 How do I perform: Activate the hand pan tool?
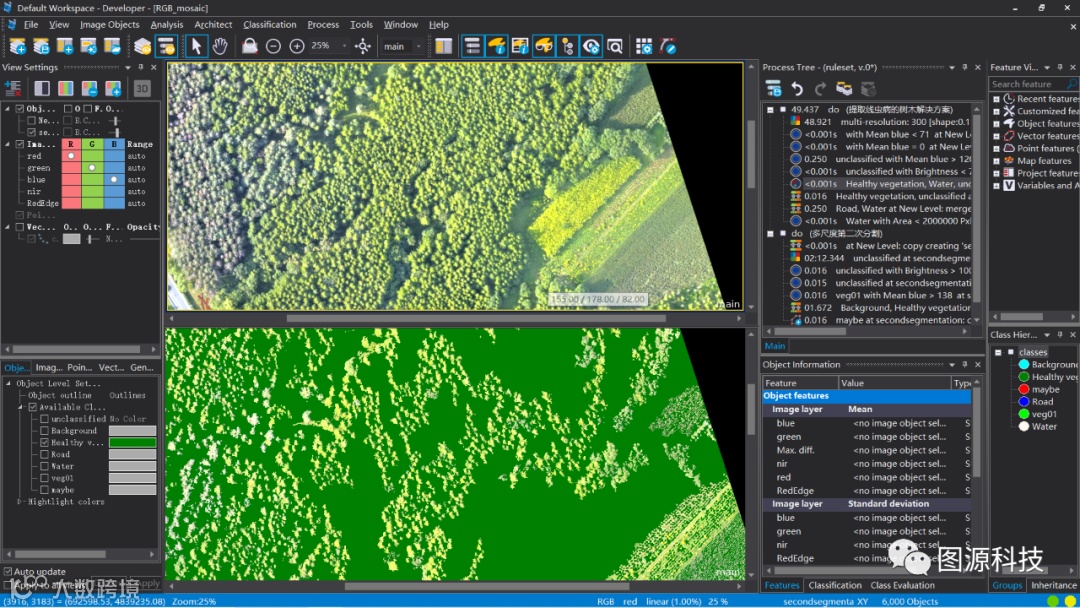coord(220,46)
